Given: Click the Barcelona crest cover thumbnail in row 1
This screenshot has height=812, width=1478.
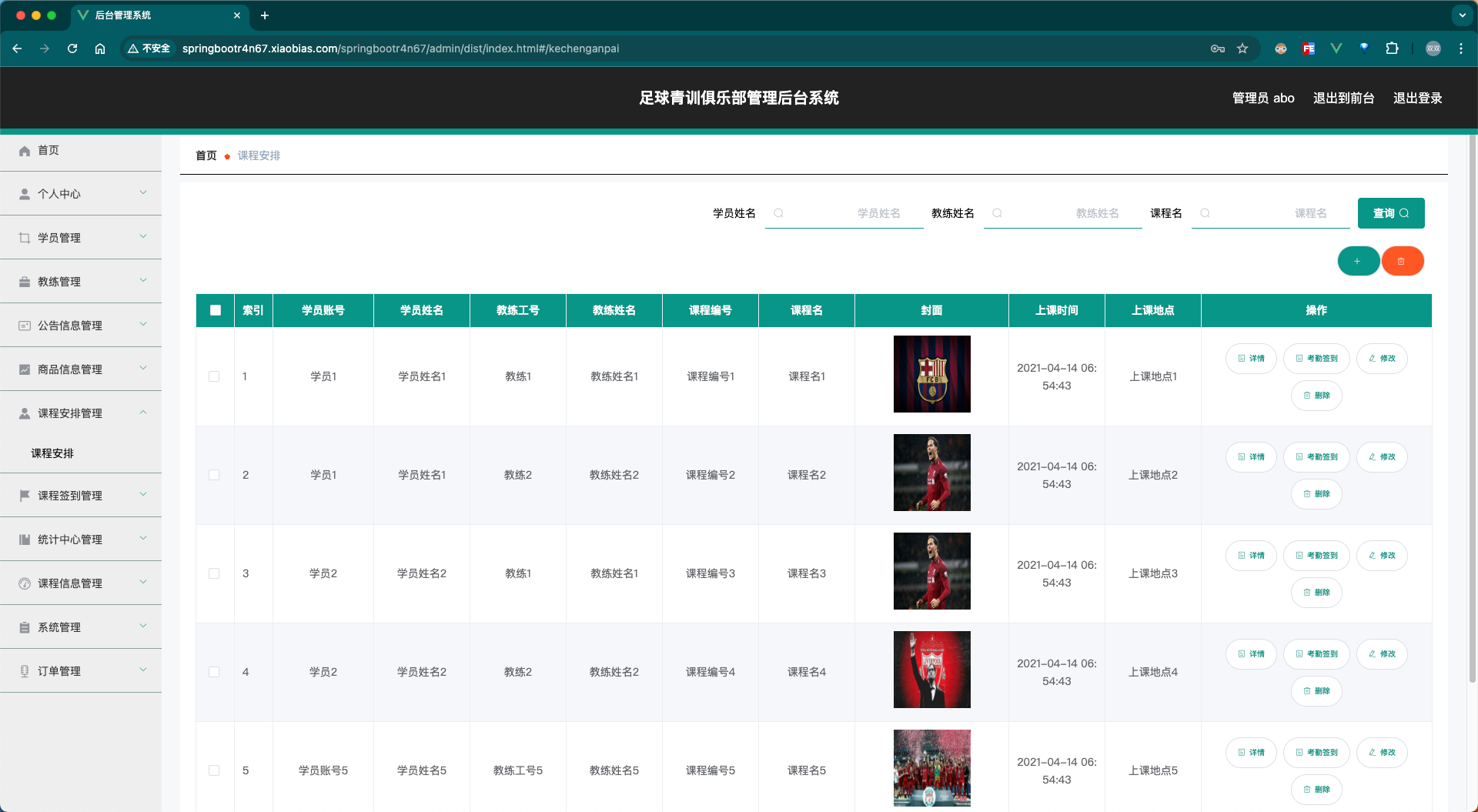Looking at the screenshot, I should [931, 374].
